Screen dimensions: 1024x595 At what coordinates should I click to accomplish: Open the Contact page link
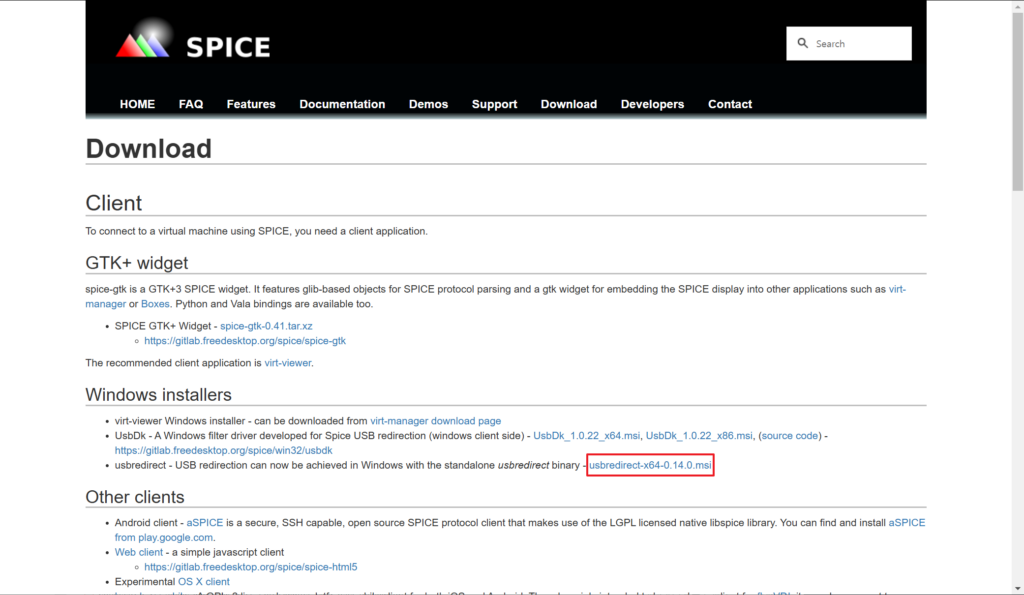pyautogui.click(x=730, y=104)
